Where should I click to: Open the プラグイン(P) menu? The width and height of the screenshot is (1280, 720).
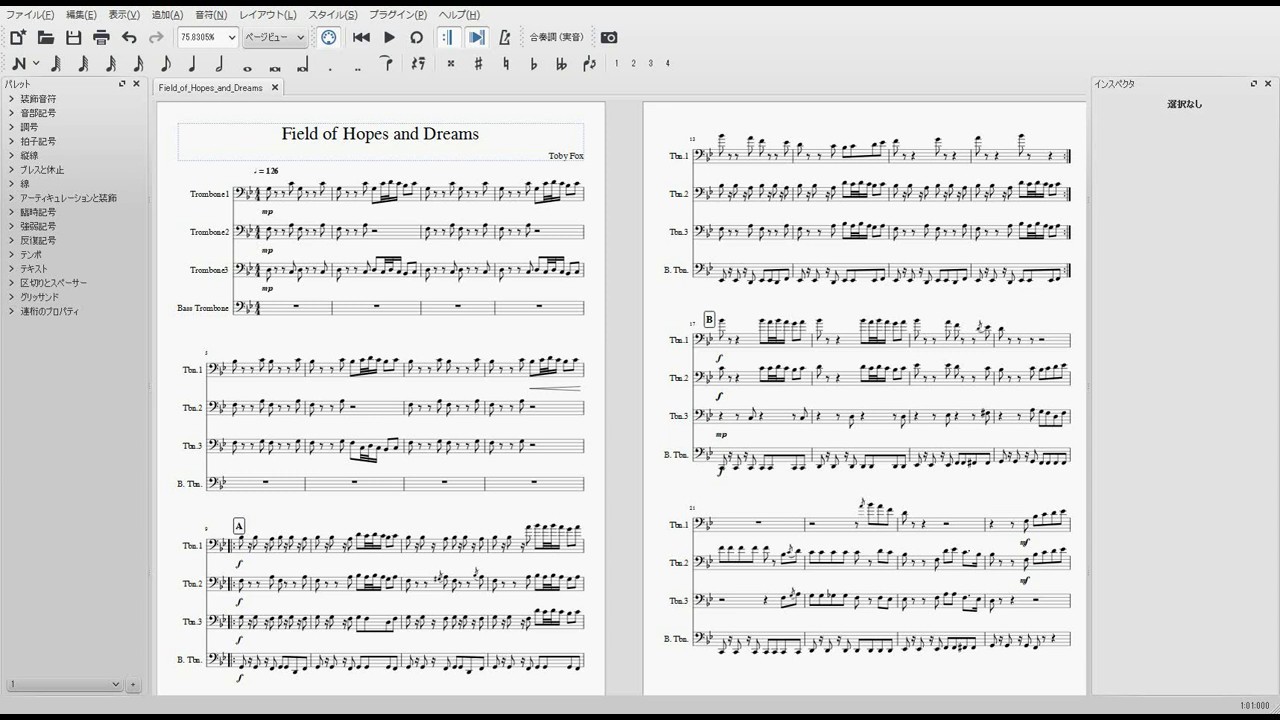398,15
